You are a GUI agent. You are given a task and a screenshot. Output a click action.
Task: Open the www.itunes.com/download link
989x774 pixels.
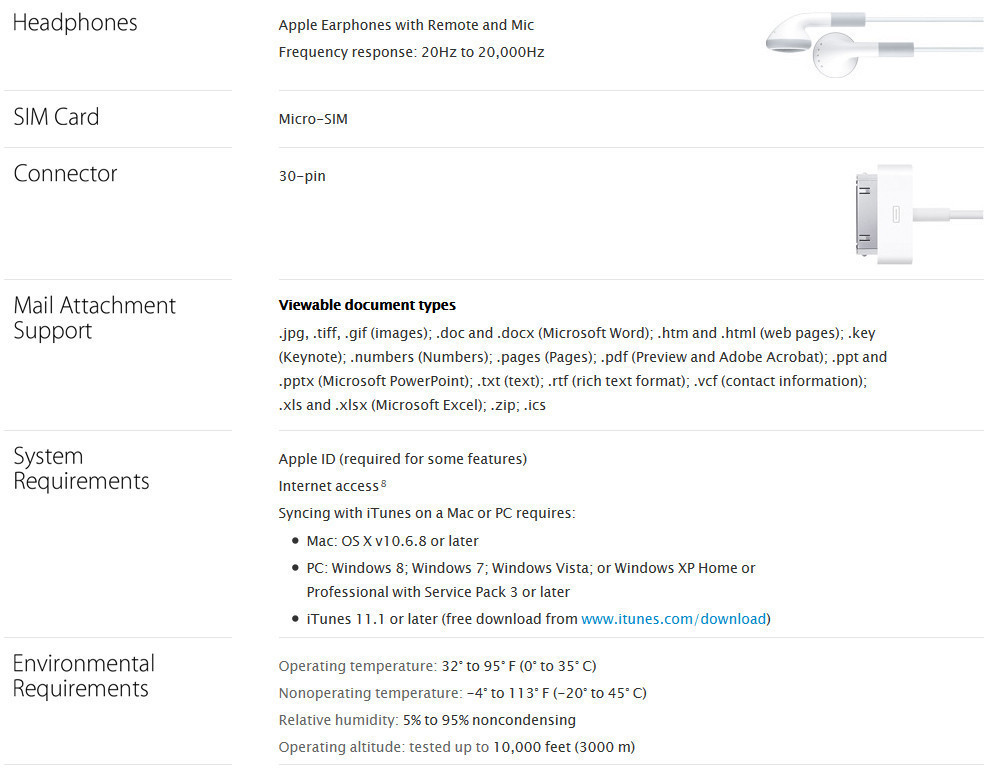click(x=673, y=619)
